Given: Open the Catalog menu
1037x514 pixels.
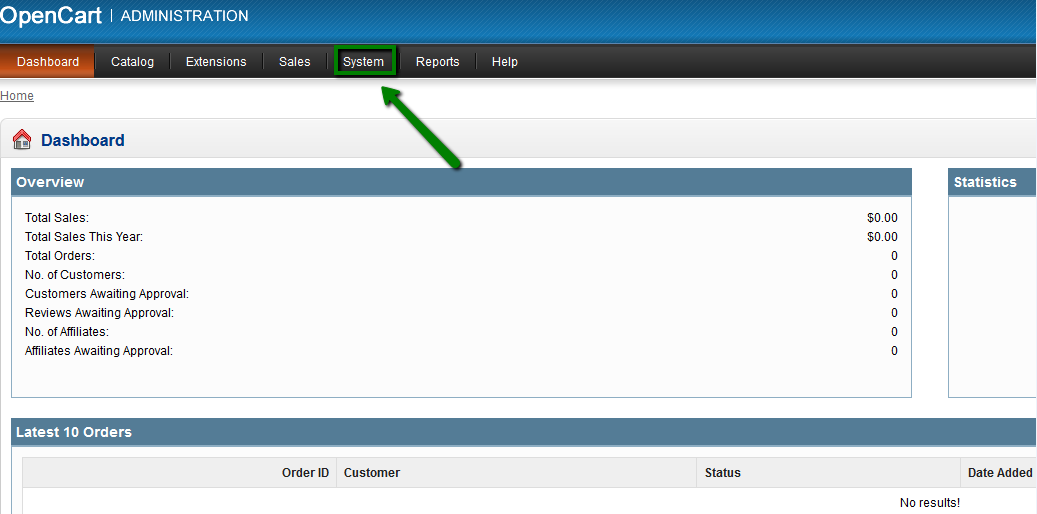Looking at the screenshot, I should (x=132, y=62).
